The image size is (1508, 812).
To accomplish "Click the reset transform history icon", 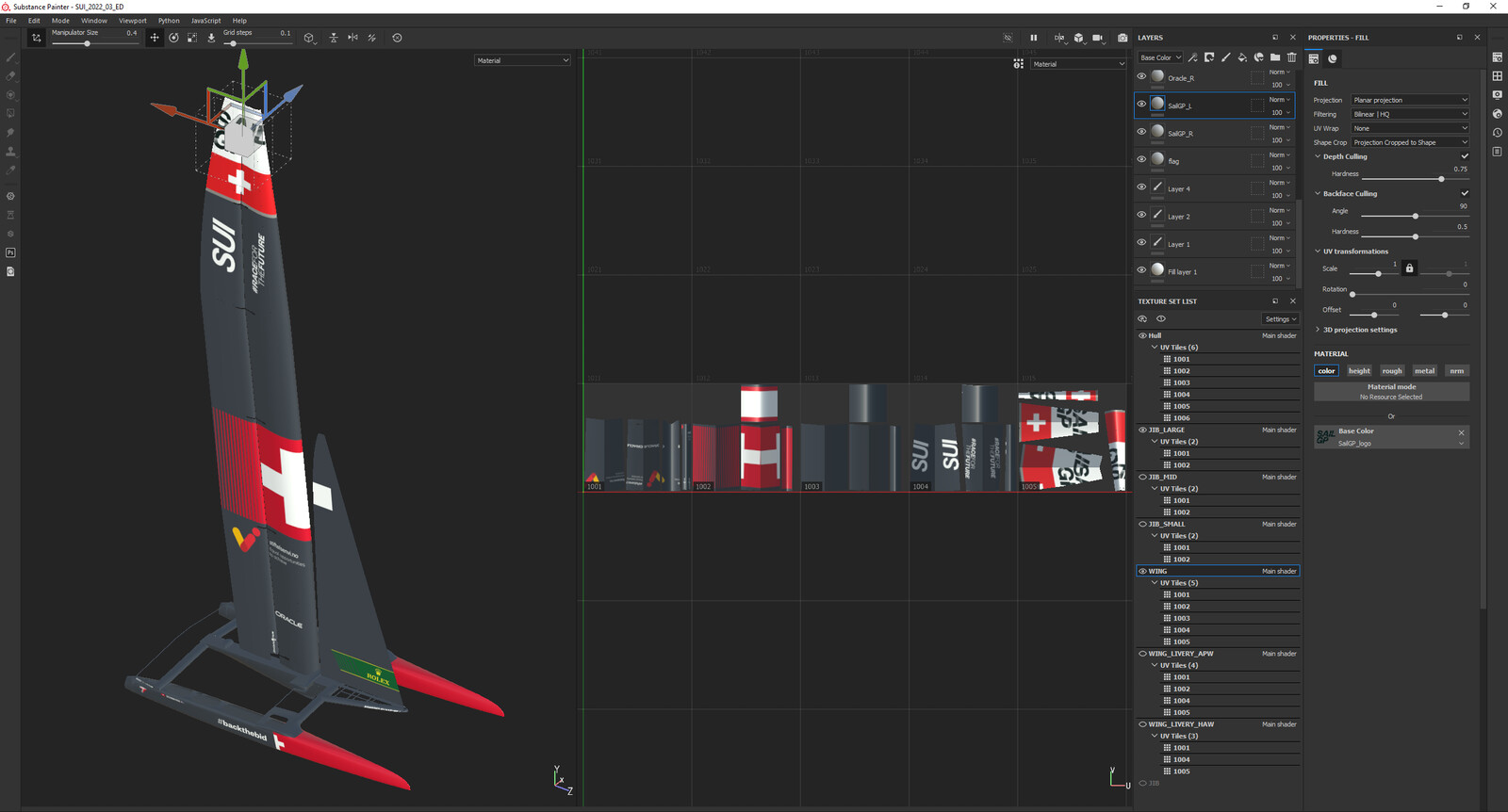I will (x=397, y=38).
